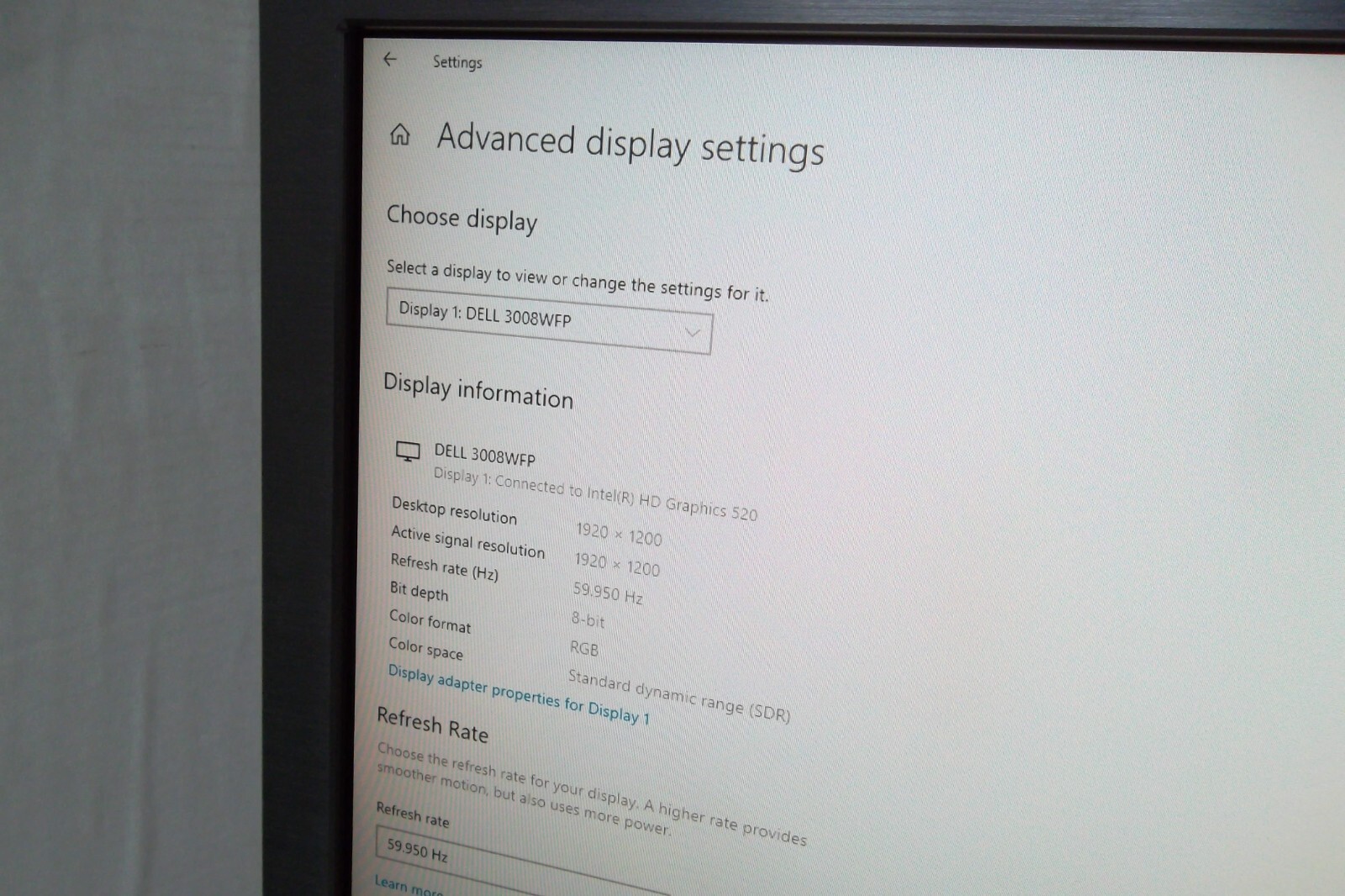The height and width of the screenshot is (896, 1345).
Task: Click the Display information heading
Action: tap(478, 391)
